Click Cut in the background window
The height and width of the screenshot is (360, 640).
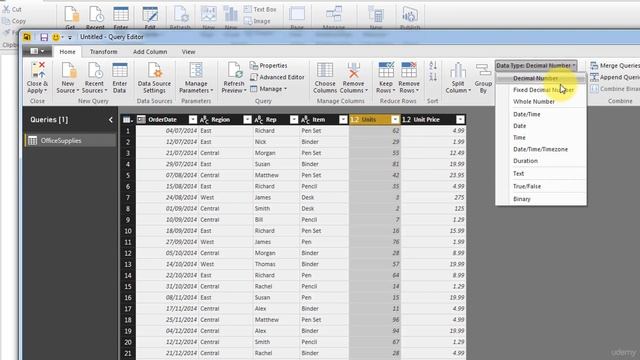pos(12,9)
